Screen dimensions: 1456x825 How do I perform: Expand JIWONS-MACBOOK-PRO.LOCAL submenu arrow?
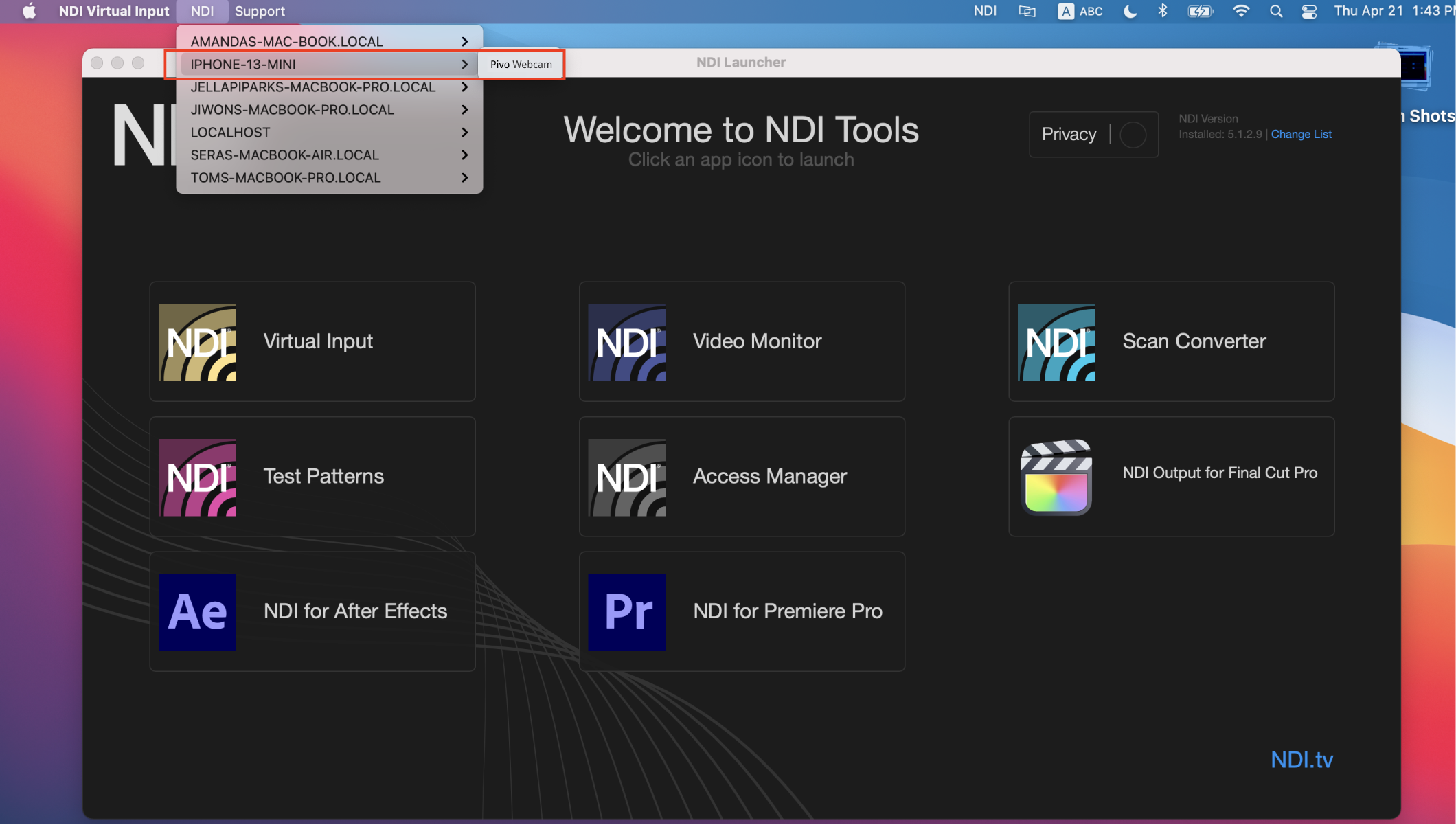(x=465, y=109)
